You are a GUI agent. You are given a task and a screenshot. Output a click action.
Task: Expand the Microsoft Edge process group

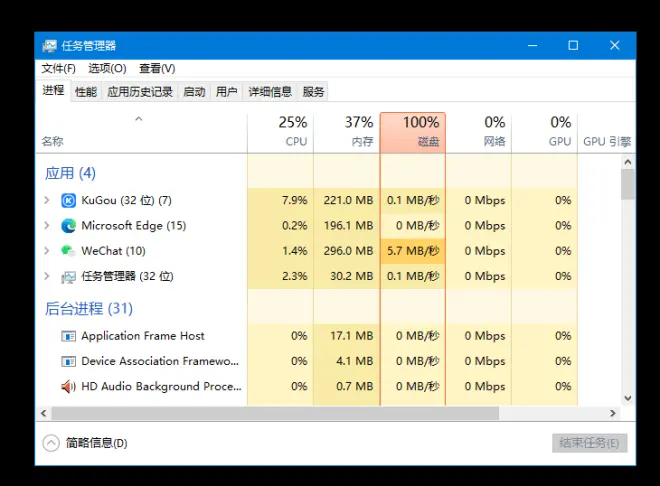tap(46, 226)
